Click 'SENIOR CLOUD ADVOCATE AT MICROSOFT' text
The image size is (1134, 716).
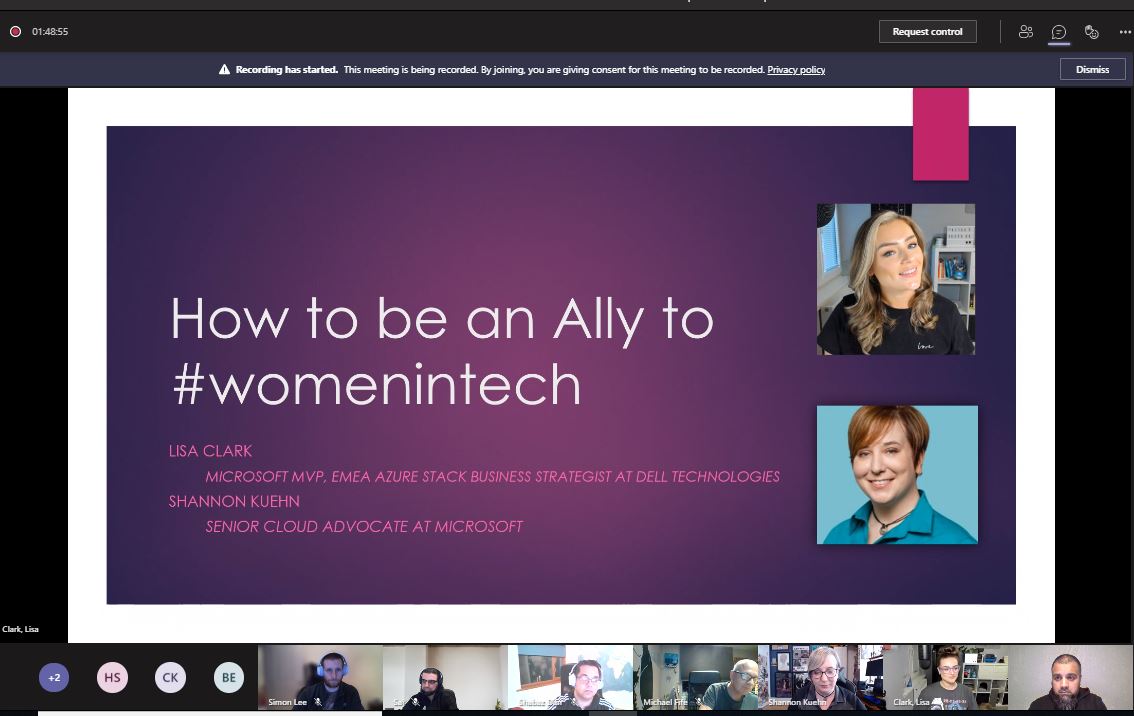point(364,527)
